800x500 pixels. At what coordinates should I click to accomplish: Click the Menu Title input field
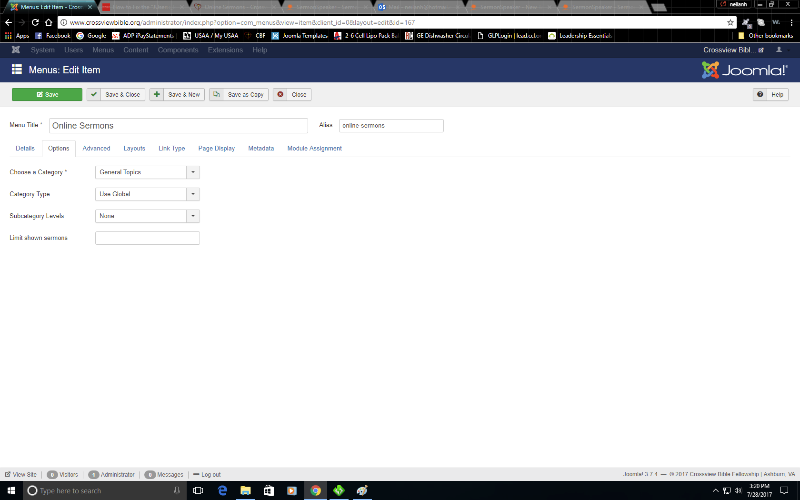click(178, 126)
